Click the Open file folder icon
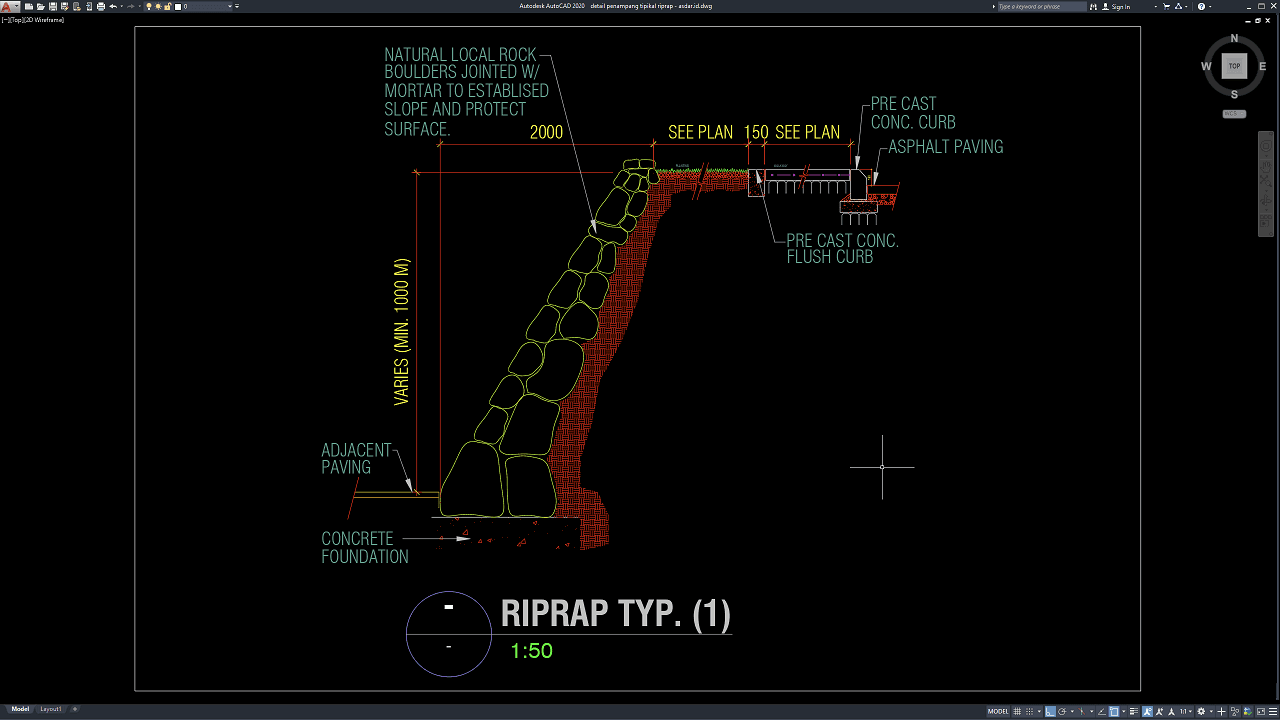The height and width of the screenshot is (720, 1280). point(39,6)
